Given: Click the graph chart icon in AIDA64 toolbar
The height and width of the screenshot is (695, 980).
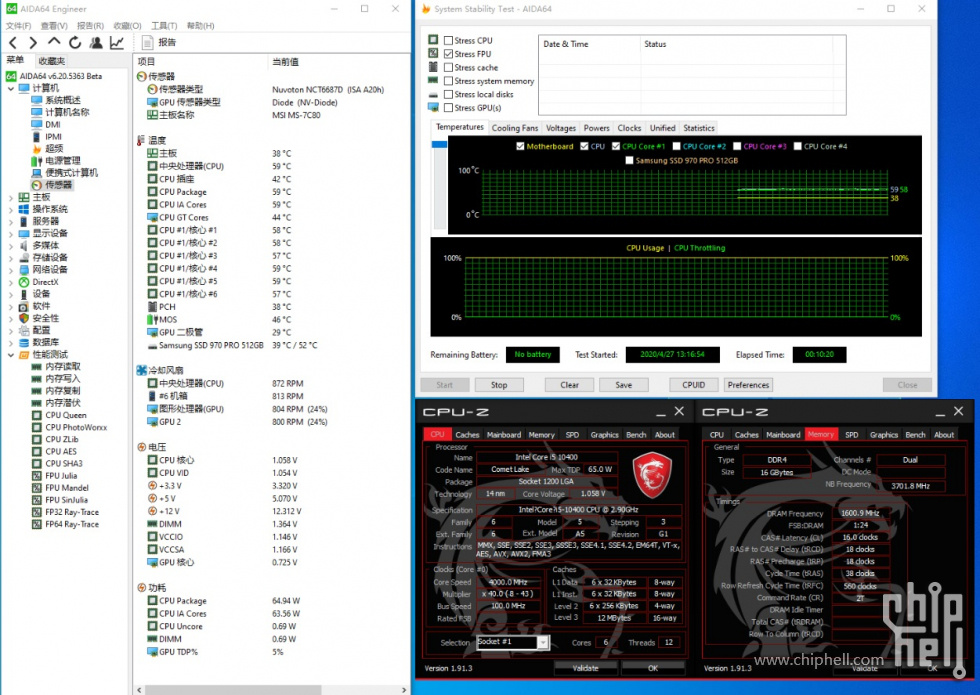Looking at the screenshot, I should [117, 42].
